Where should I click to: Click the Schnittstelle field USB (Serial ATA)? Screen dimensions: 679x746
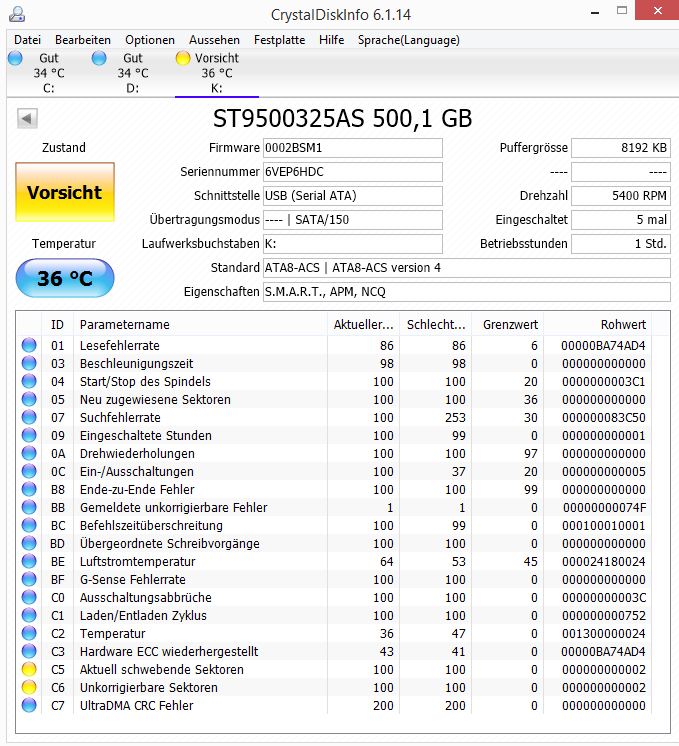[353, 196]
